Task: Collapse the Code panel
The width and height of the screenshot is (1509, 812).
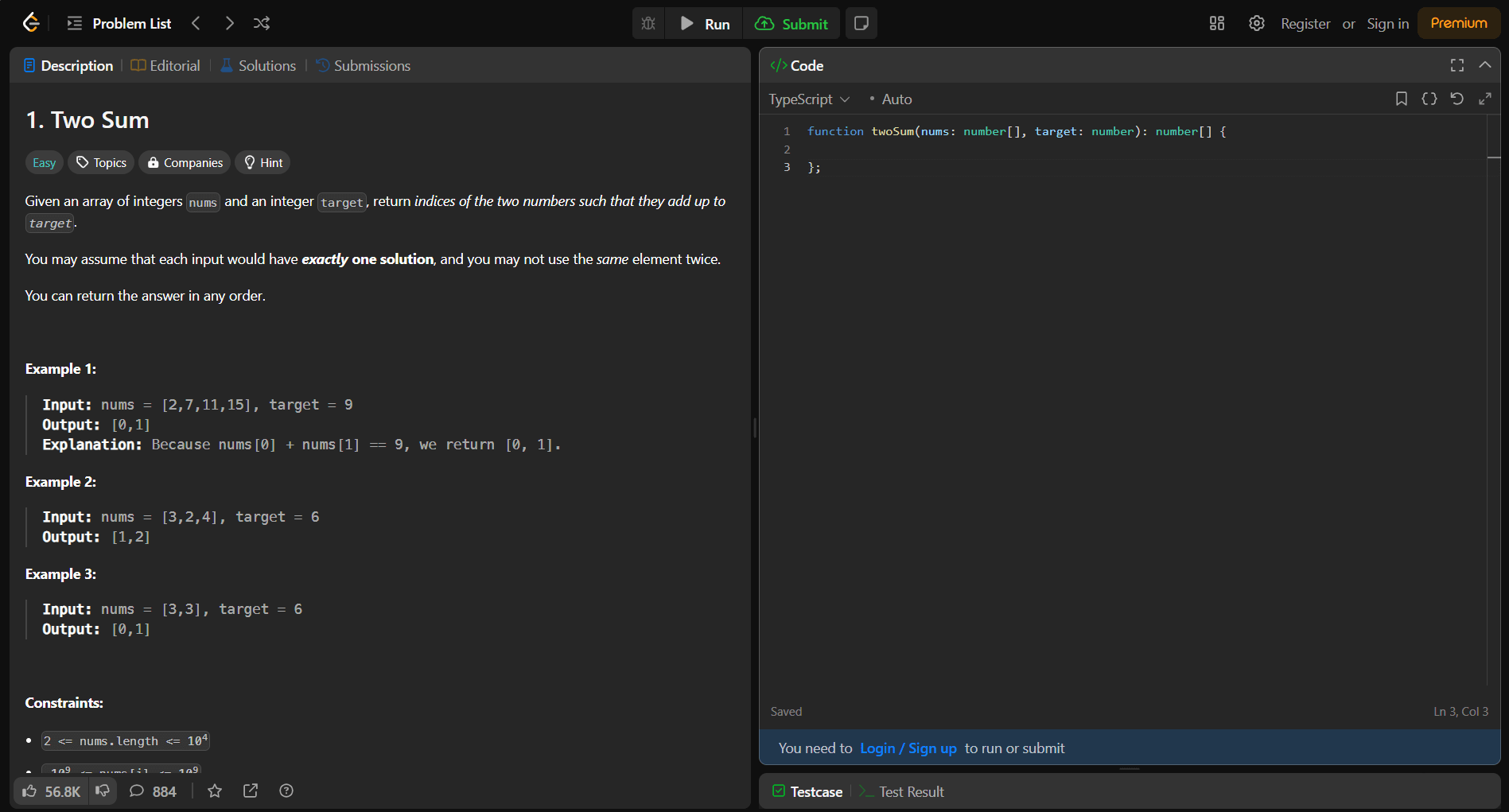Action: click(1484, 65)
